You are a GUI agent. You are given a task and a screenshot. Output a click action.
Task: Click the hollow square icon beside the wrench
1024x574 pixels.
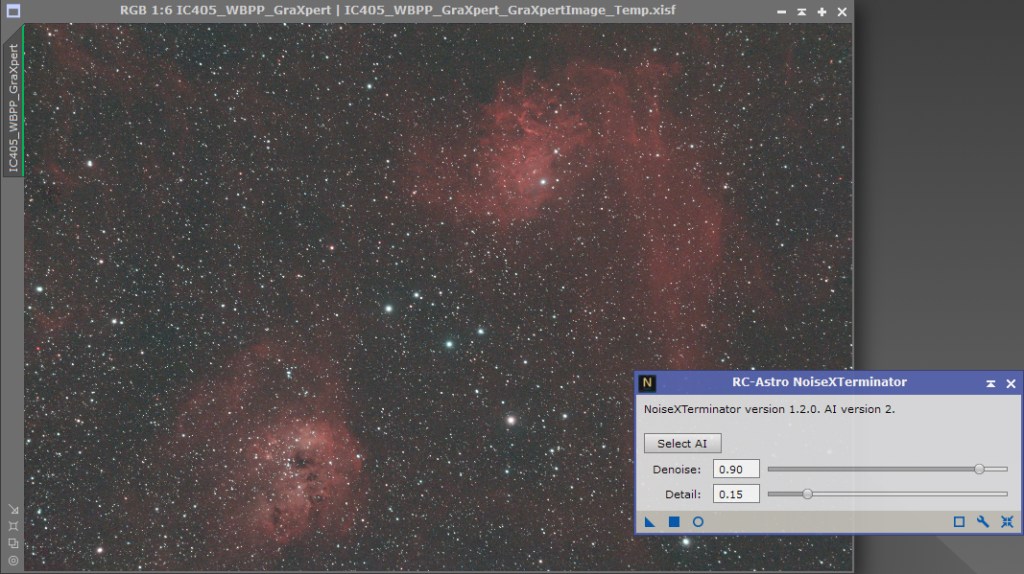(x=959, y=521)
